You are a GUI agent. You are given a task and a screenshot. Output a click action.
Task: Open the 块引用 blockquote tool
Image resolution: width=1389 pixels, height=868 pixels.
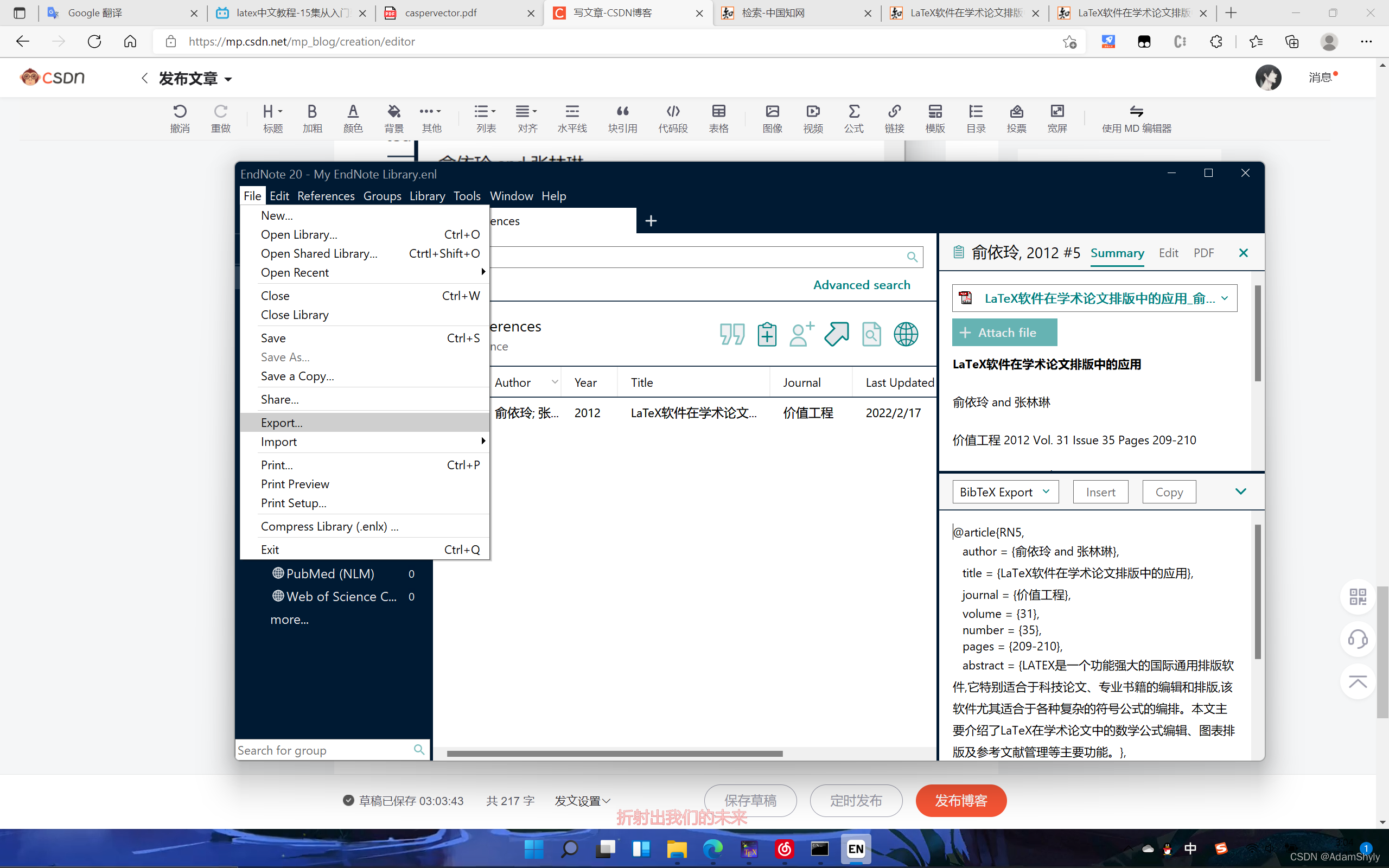coord(622,118)
